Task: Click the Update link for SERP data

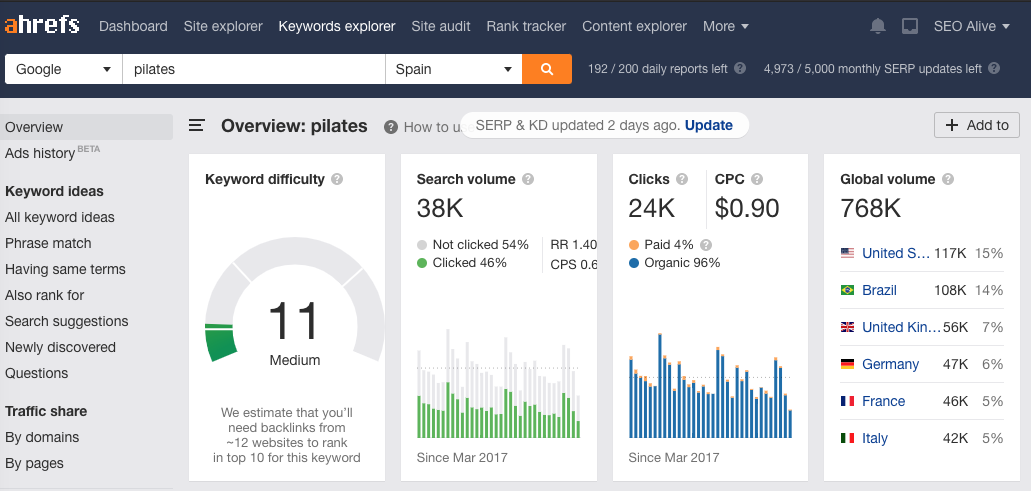Action: click(708, 125)
